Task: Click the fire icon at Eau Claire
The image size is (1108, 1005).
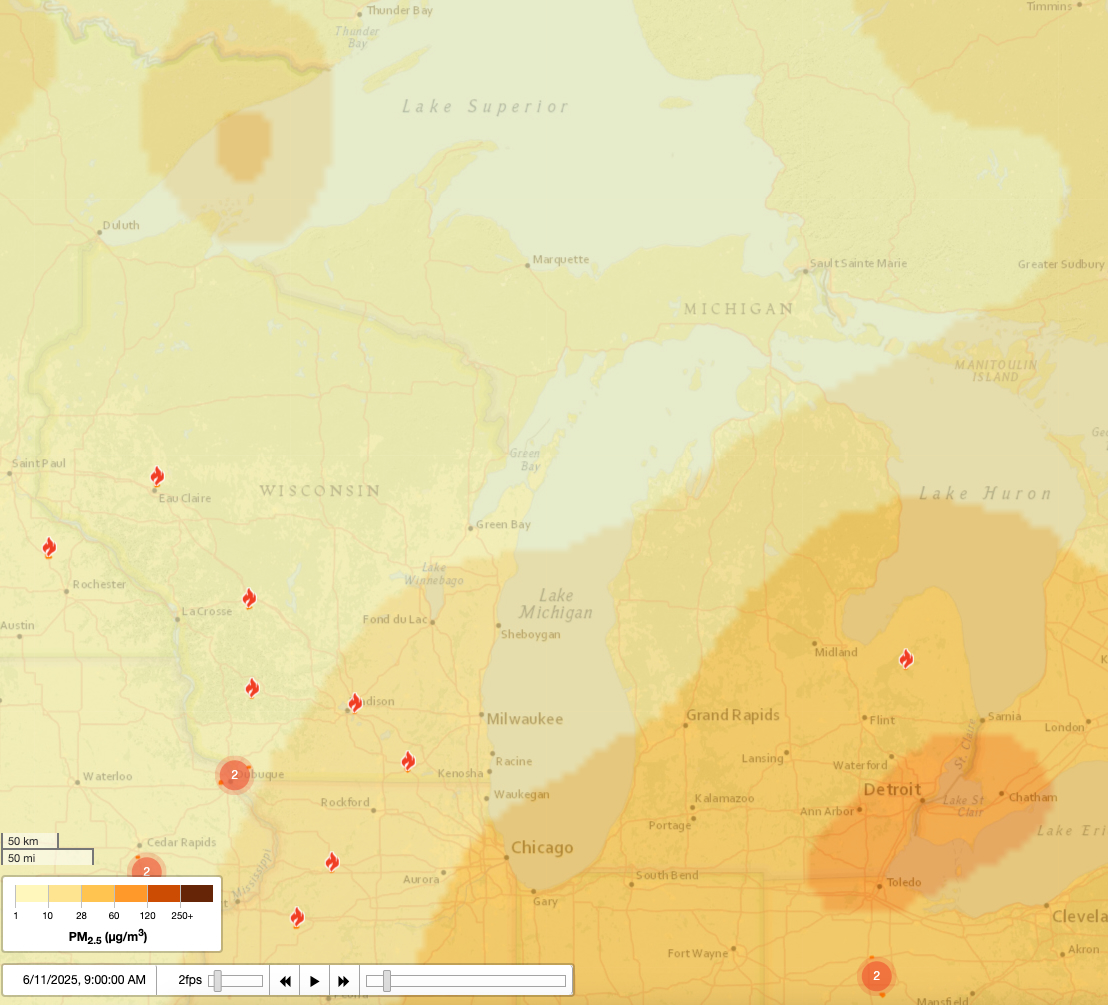Action: tap(157, 476)
